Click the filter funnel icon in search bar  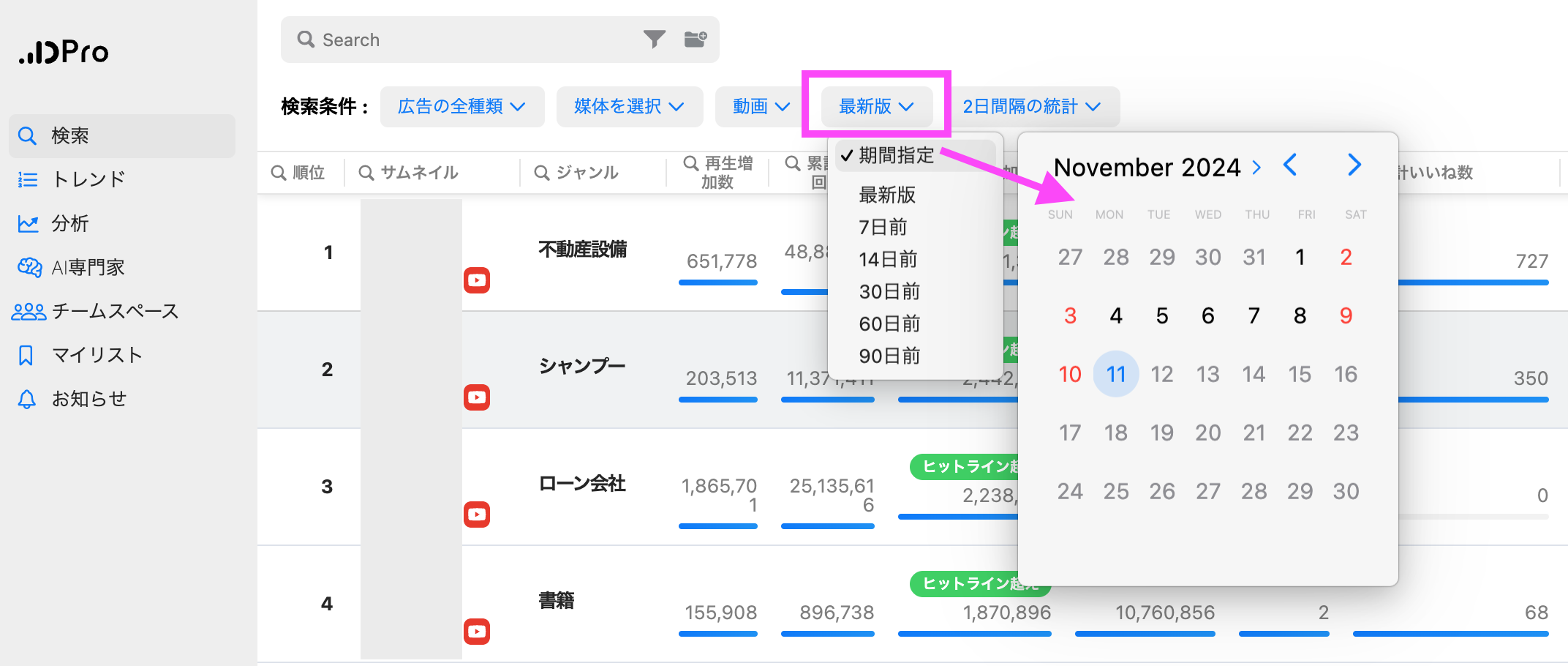coord(654,39)
